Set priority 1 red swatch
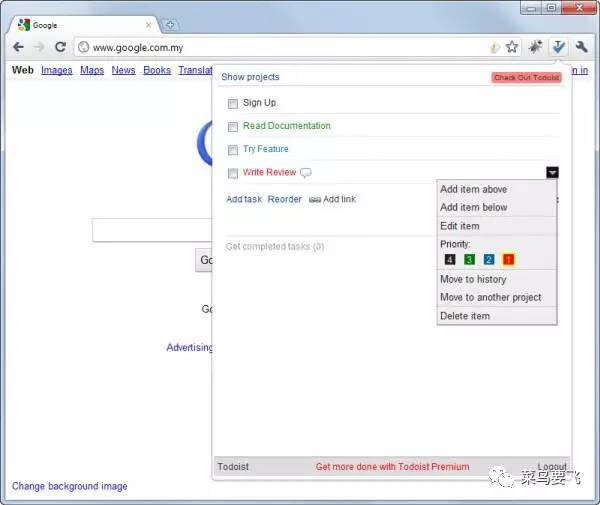 pos(508,260)
